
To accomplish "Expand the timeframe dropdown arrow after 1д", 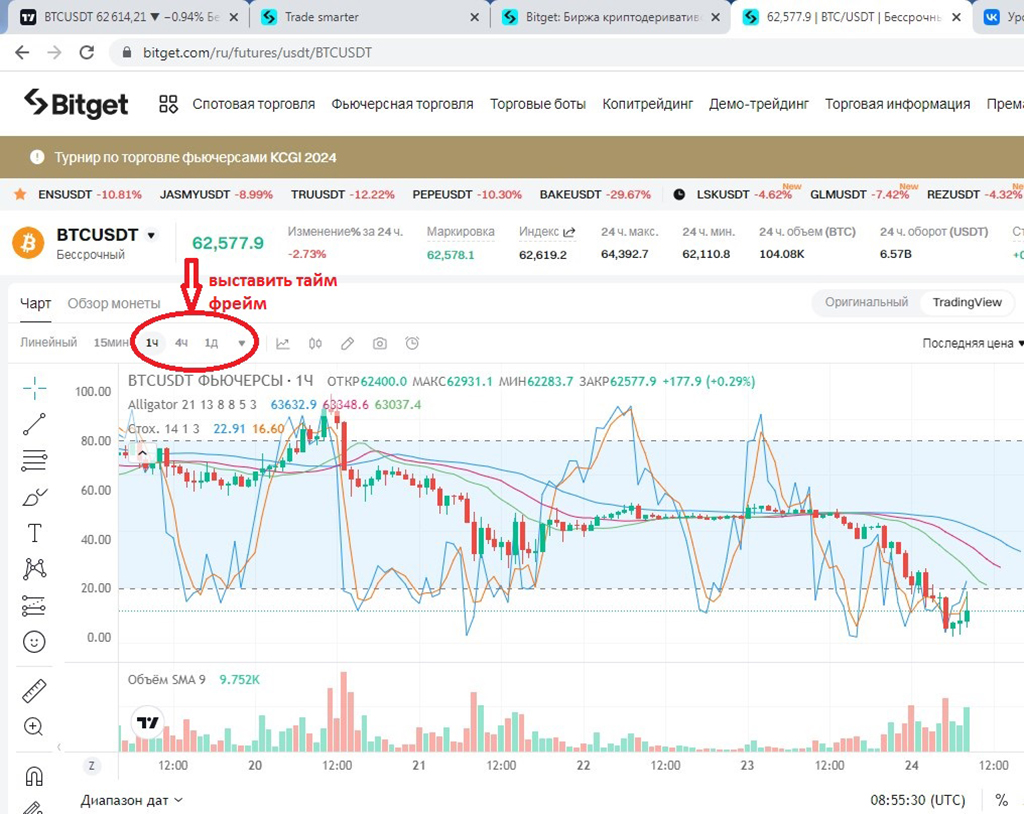I will point(241,343).
